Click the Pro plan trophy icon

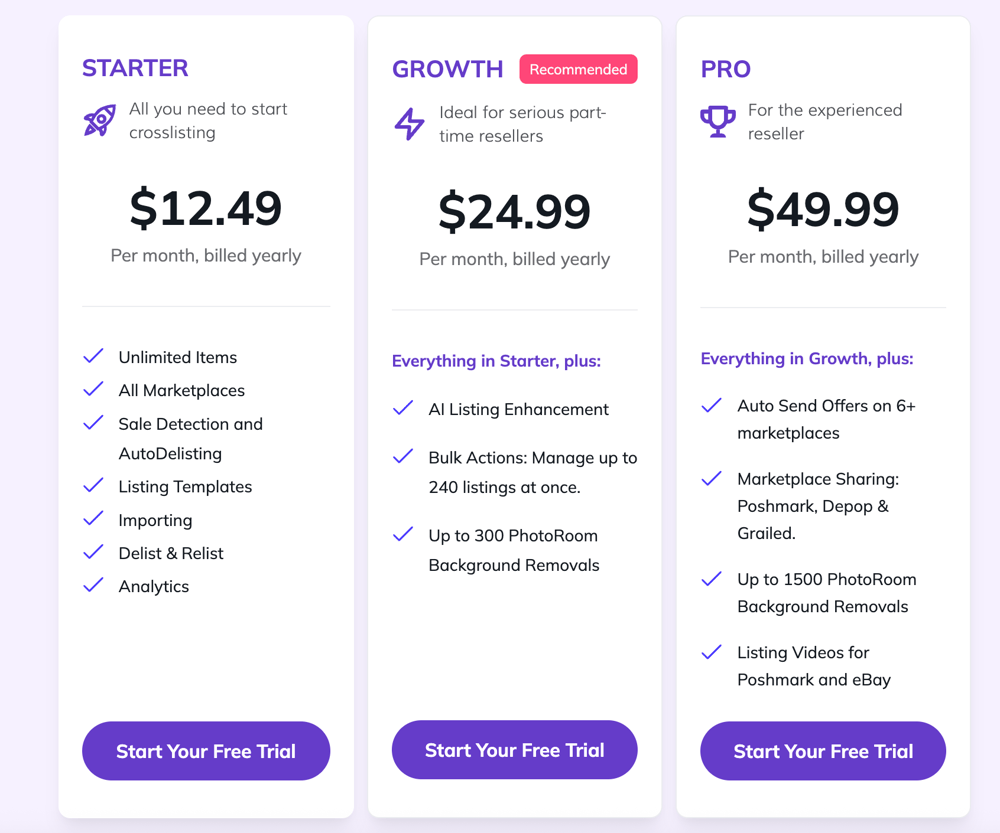[717, 122]
